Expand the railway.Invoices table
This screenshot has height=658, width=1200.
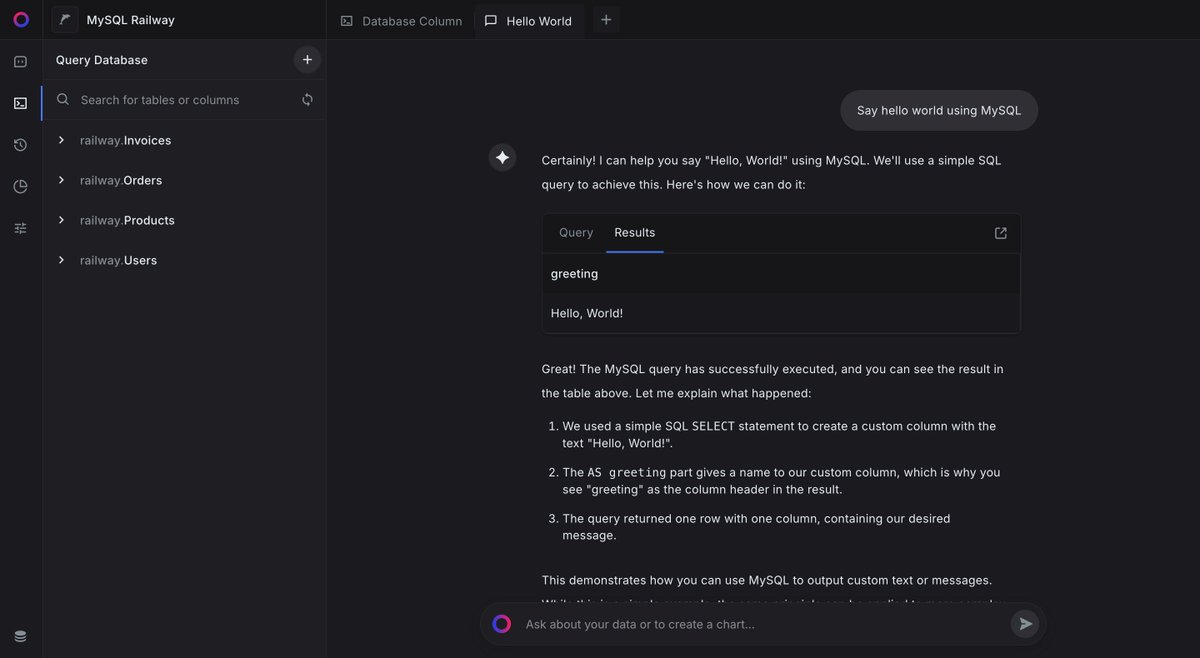(61, 140)
